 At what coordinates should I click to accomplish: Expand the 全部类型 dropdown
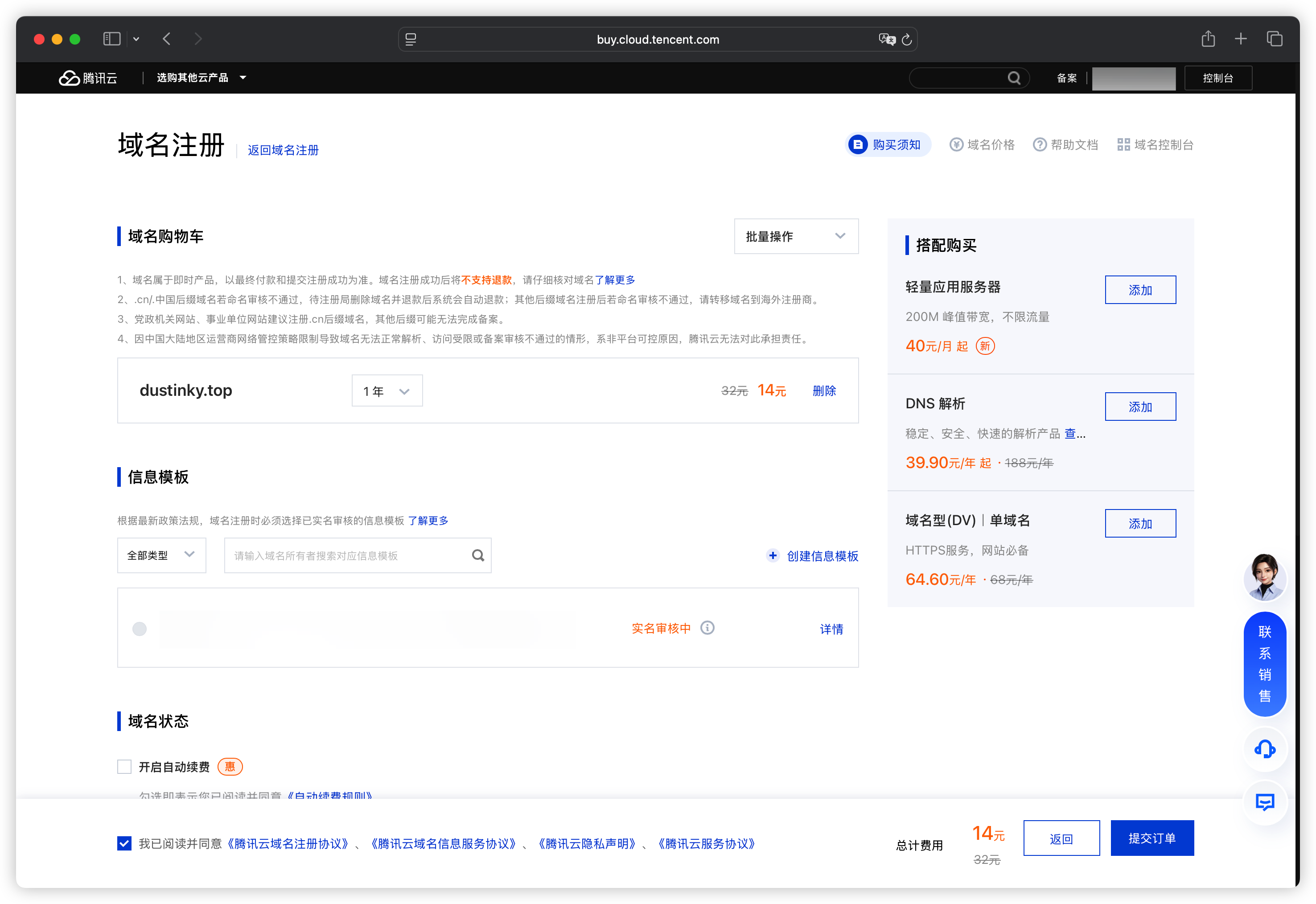pyautogui.click(x=161, y=555)
